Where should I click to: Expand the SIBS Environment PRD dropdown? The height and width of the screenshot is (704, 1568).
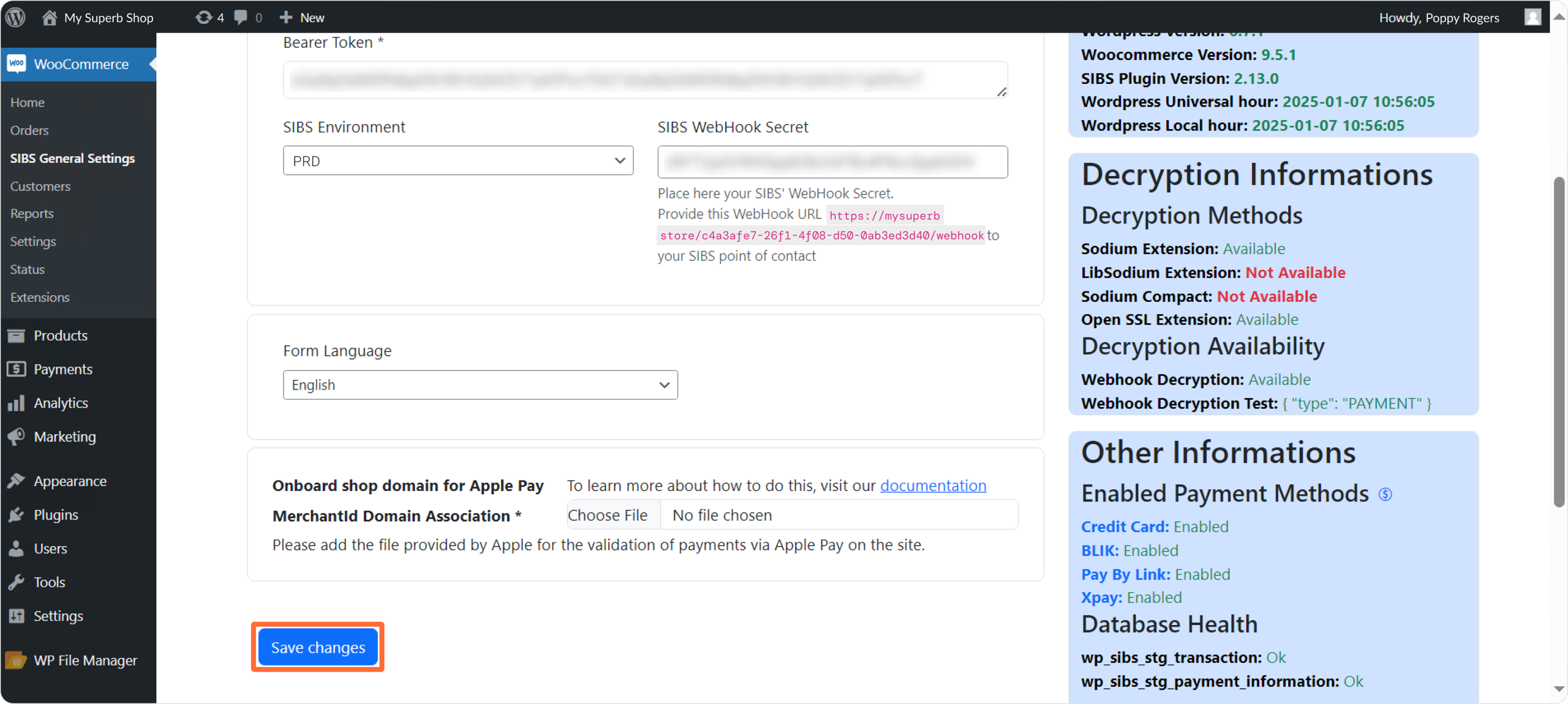pos(458,160)
